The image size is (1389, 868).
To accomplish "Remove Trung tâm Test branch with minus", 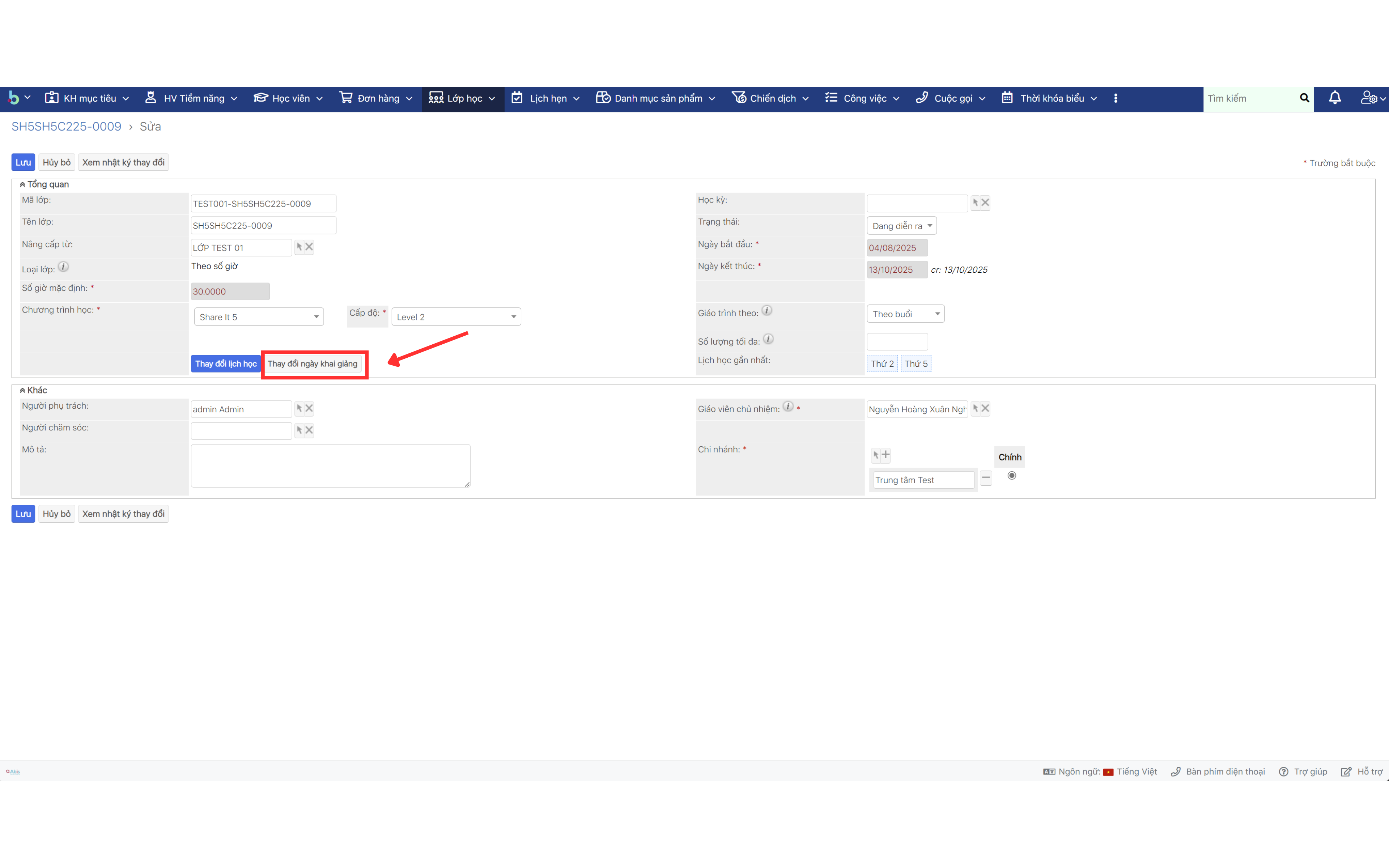I will click(985, 478).
